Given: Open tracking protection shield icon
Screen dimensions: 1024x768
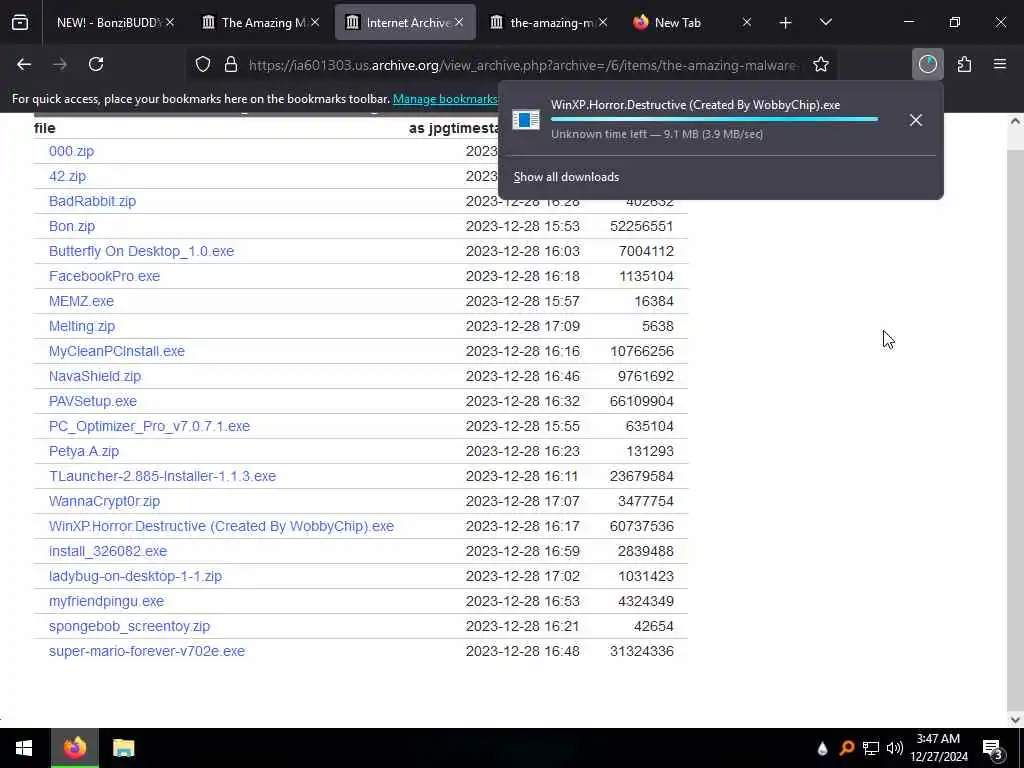Looking at the screenshot, I should [x=203, y=65].
